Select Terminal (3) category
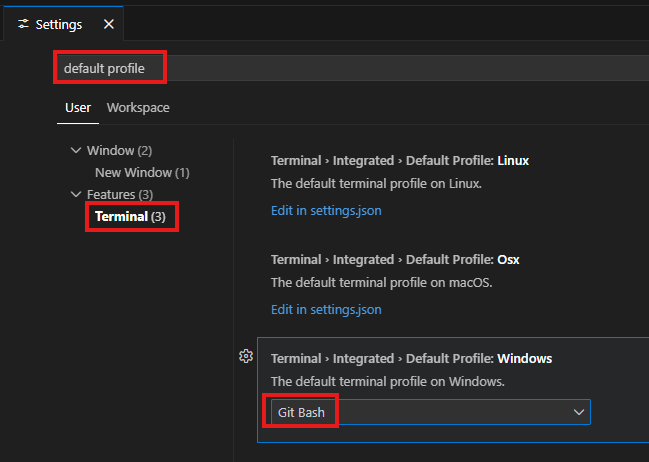Screen dimensions: 649x462 tap(131, 216)
